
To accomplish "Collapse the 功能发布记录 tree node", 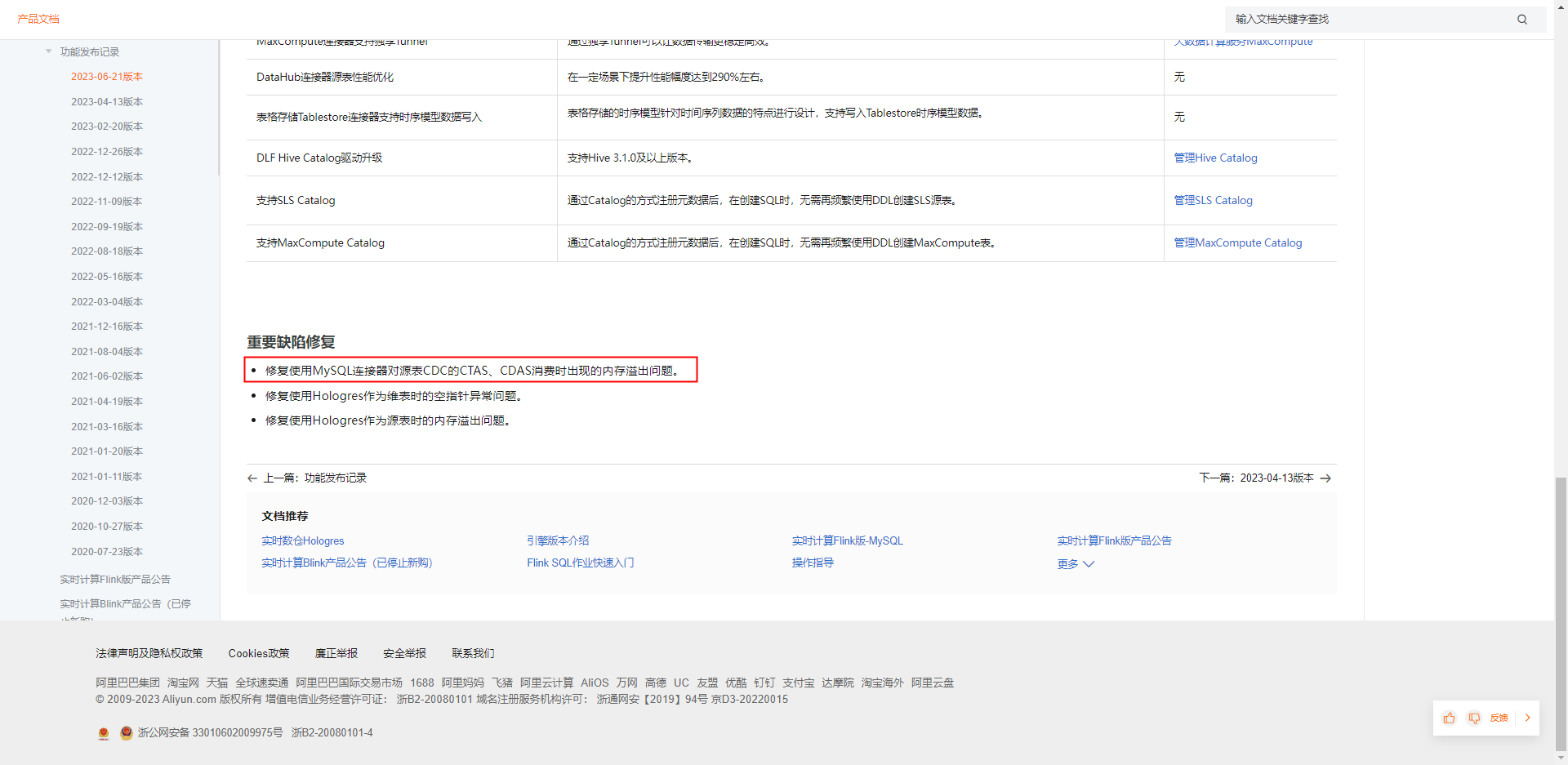I will (48, 51).
